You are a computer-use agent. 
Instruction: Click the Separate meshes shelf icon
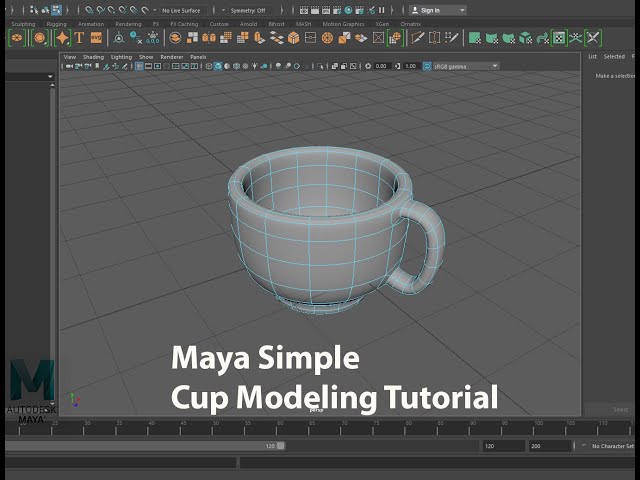coord(192,38)
